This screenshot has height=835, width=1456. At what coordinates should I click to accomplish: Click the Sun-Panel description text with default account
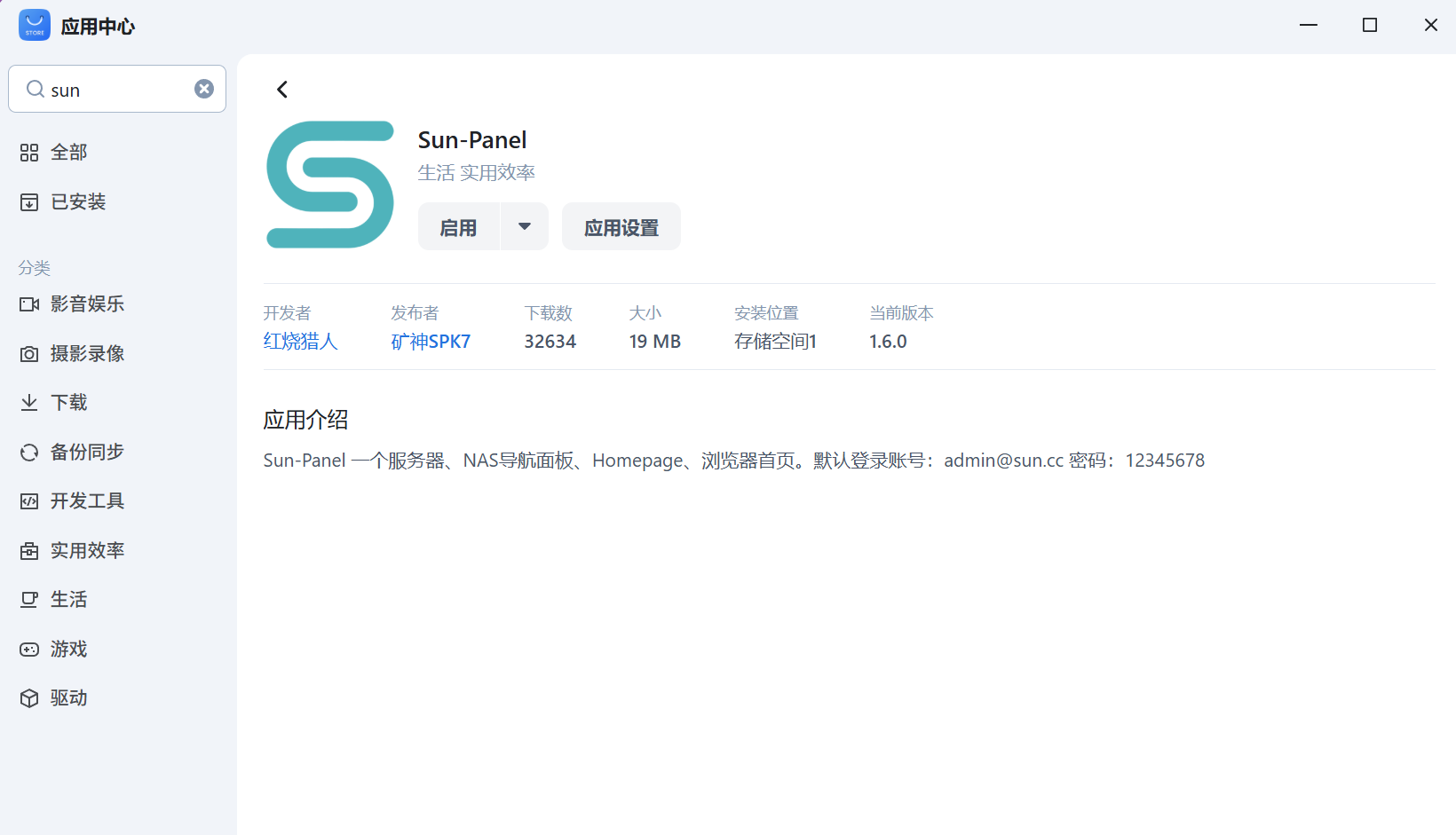tap(734, 461)
